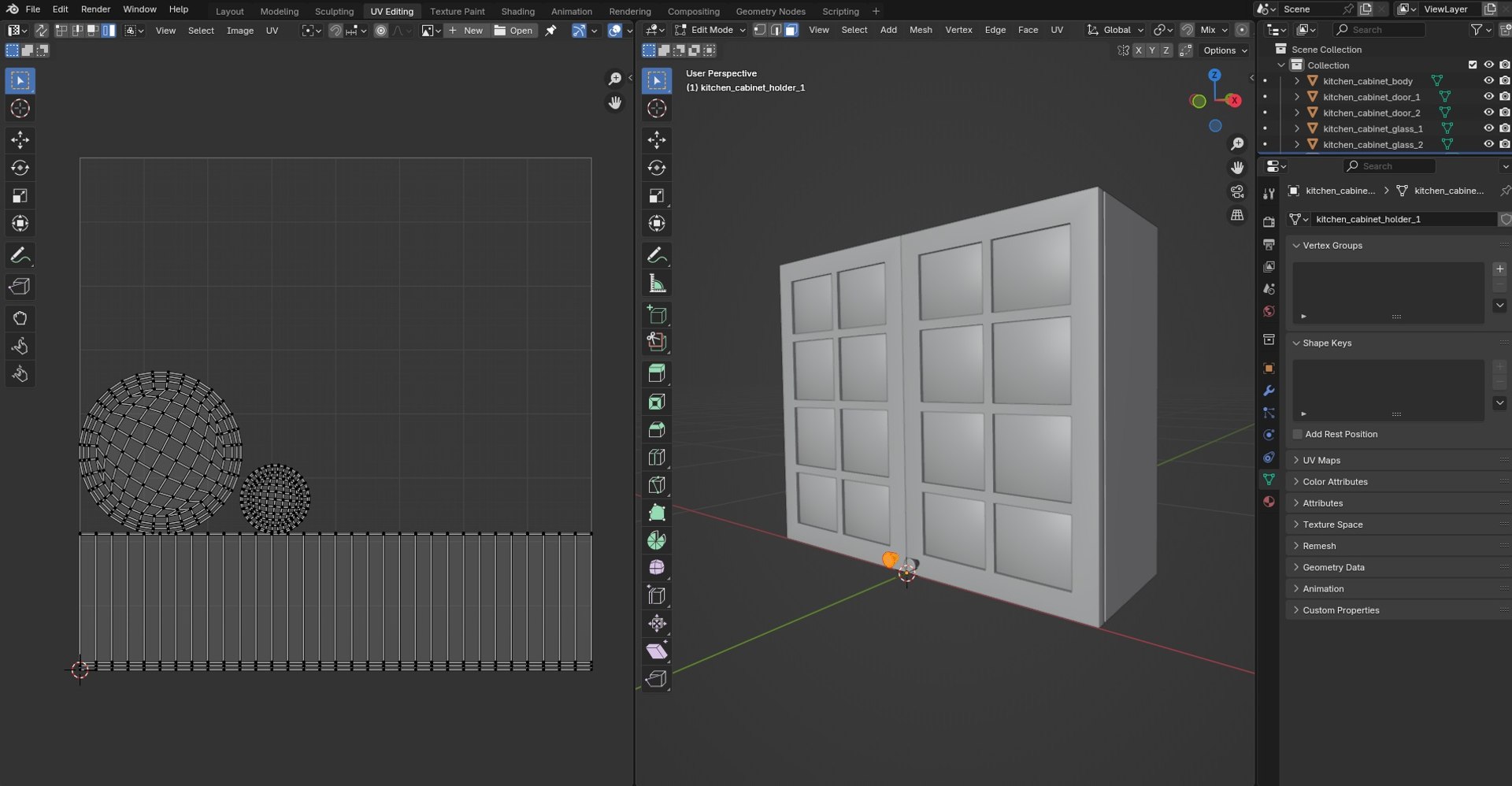Click the New image button

tap(465, 30)
